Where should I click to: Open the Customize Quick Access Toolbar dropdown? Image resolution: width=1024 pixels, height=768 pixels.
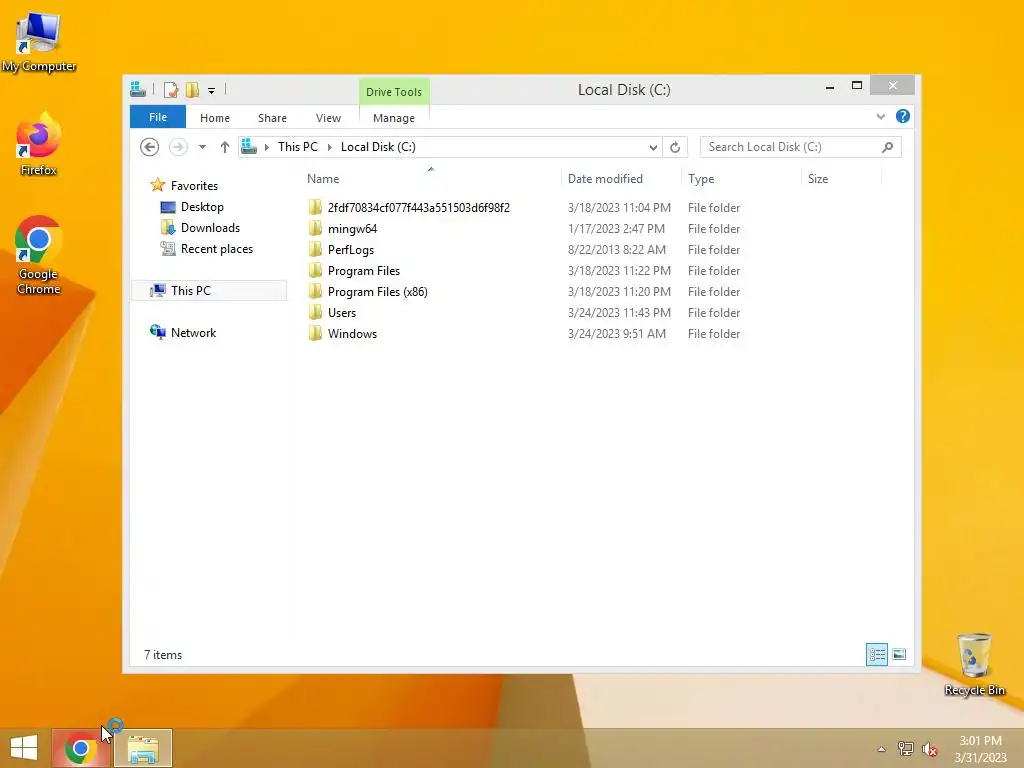click(x=212, y=91)
